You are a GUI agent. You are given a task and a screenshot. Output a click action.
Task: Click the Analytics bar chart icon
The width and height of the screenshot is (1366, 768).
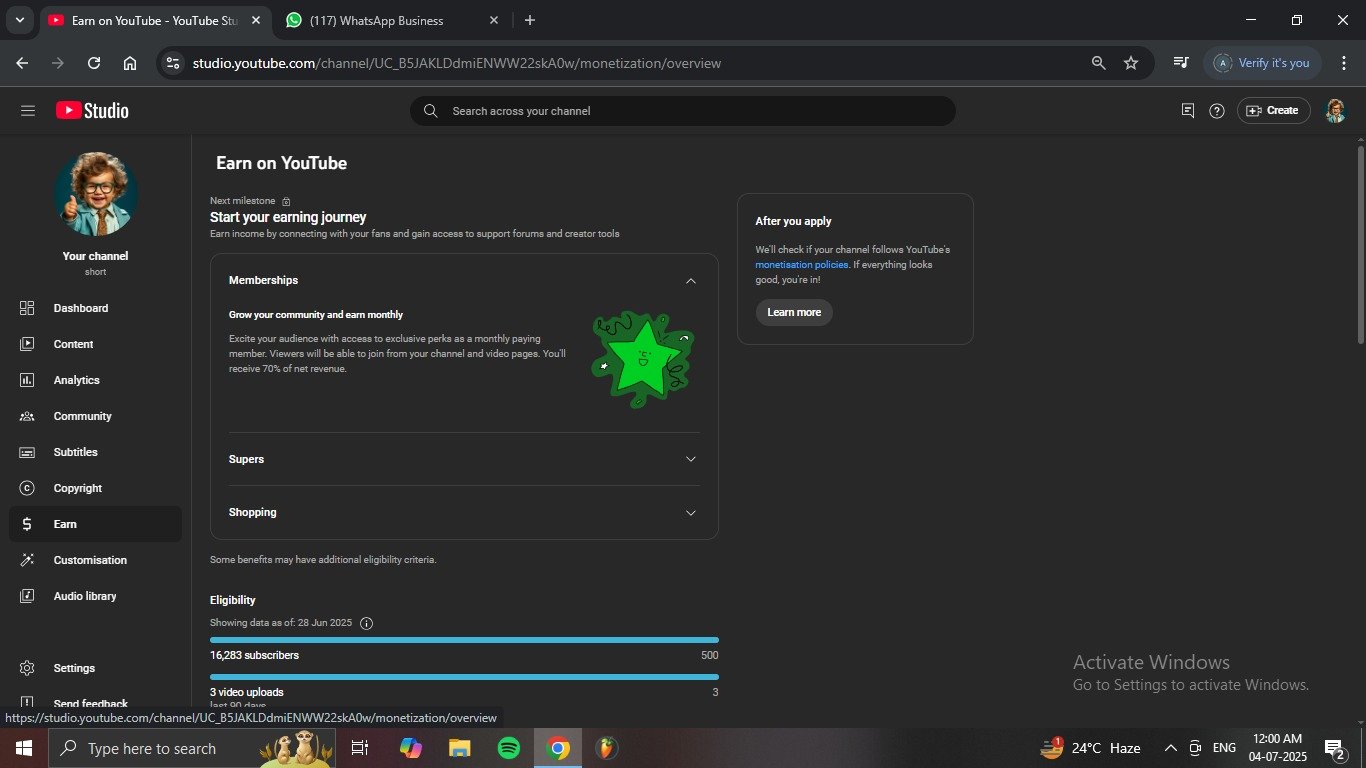[x=27, y=380]
